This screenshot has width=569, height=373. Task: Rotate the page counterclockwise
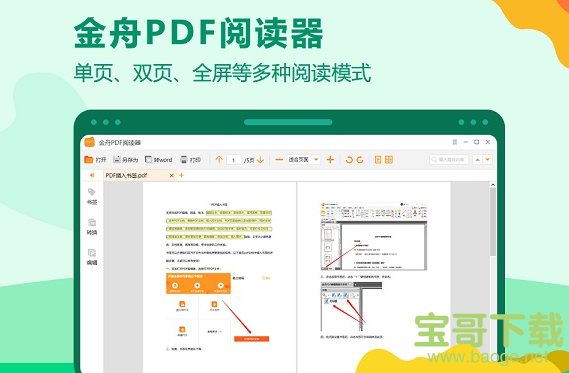click(349, 160)
